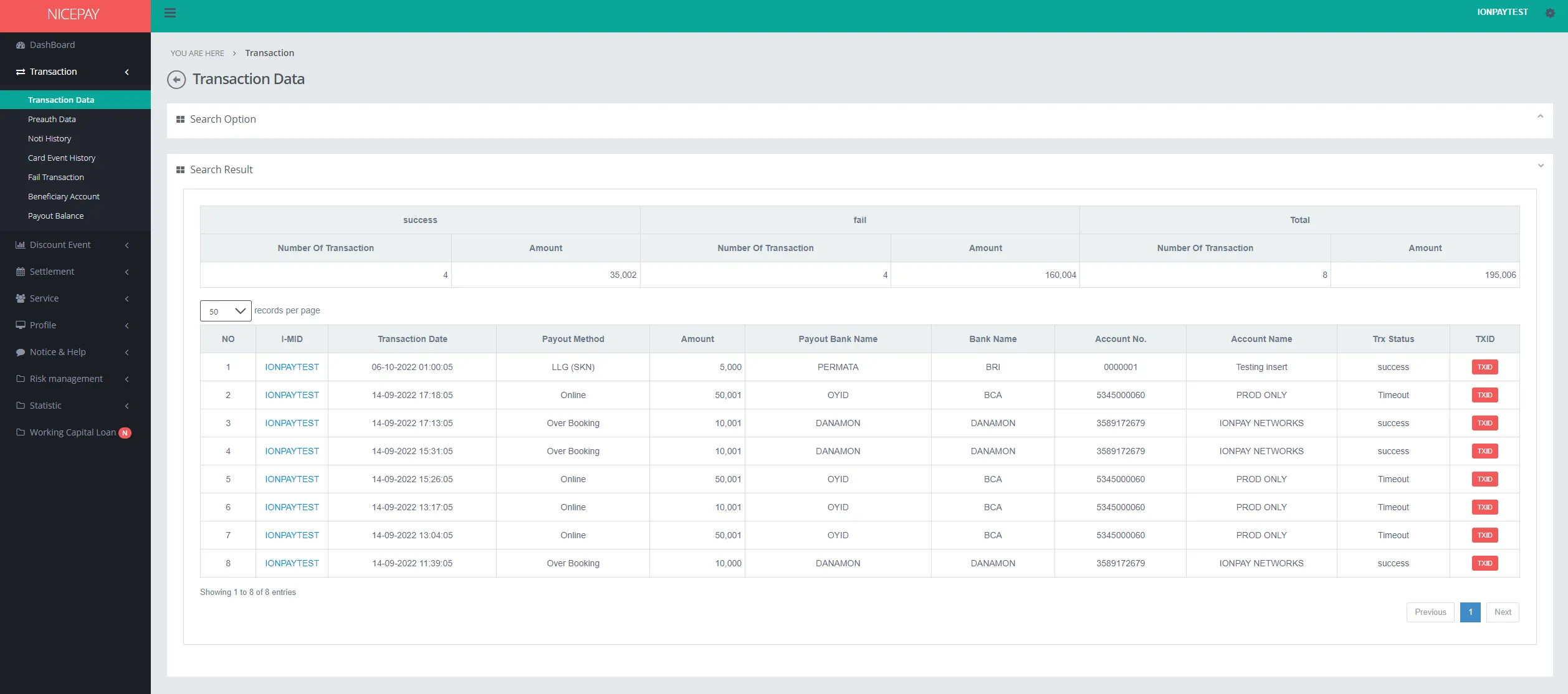
Task: Click the Fail Transaction sidebar link
Action: tap(56, 177)
